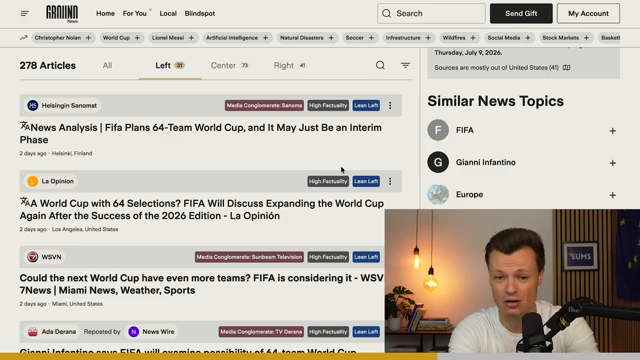Follow Wildfires topic plus icon
This screenshot has height=360, width=640.
[x=473, y=38]
